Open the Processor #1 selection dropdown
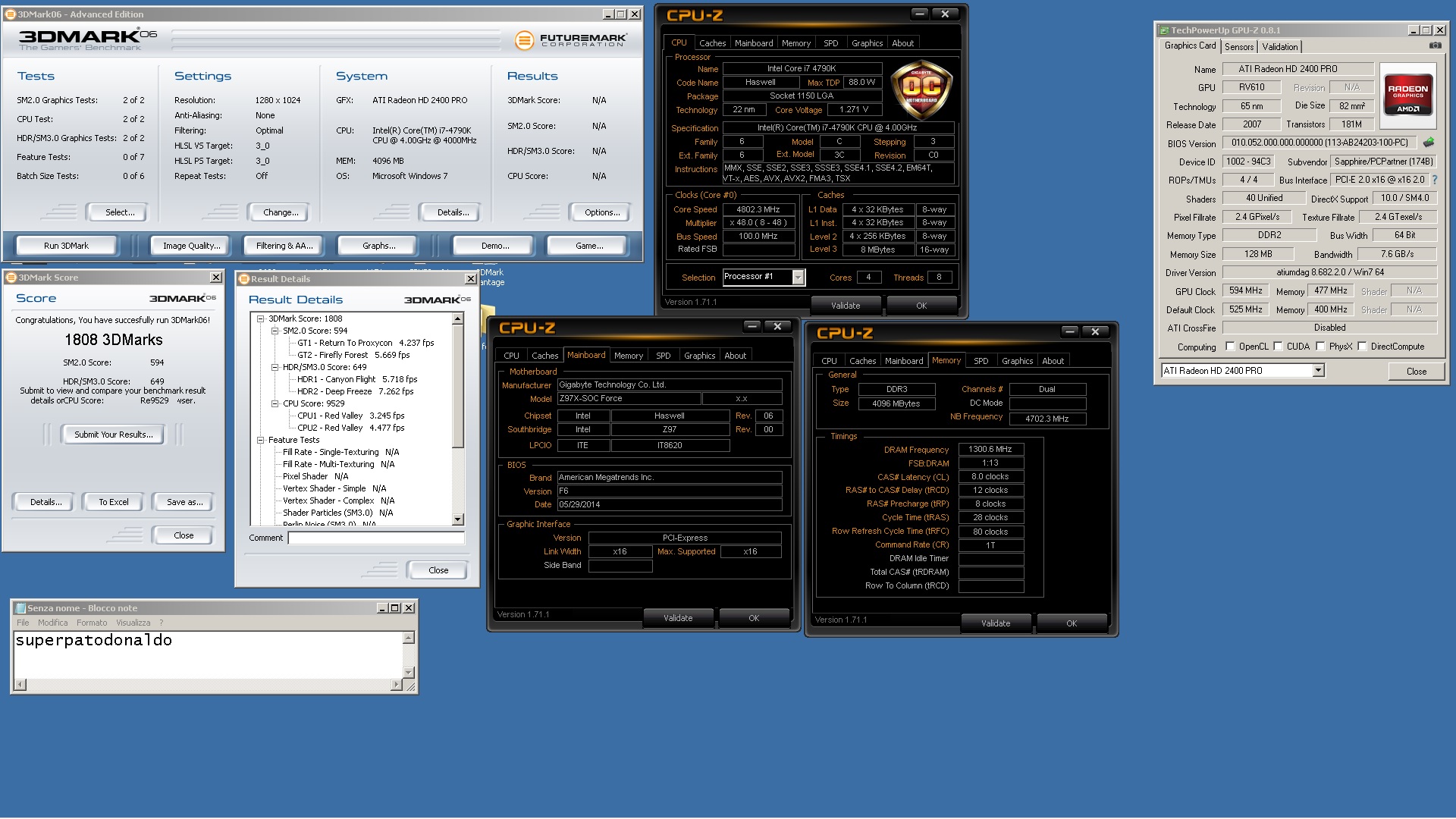 click(x=798, y=278)
